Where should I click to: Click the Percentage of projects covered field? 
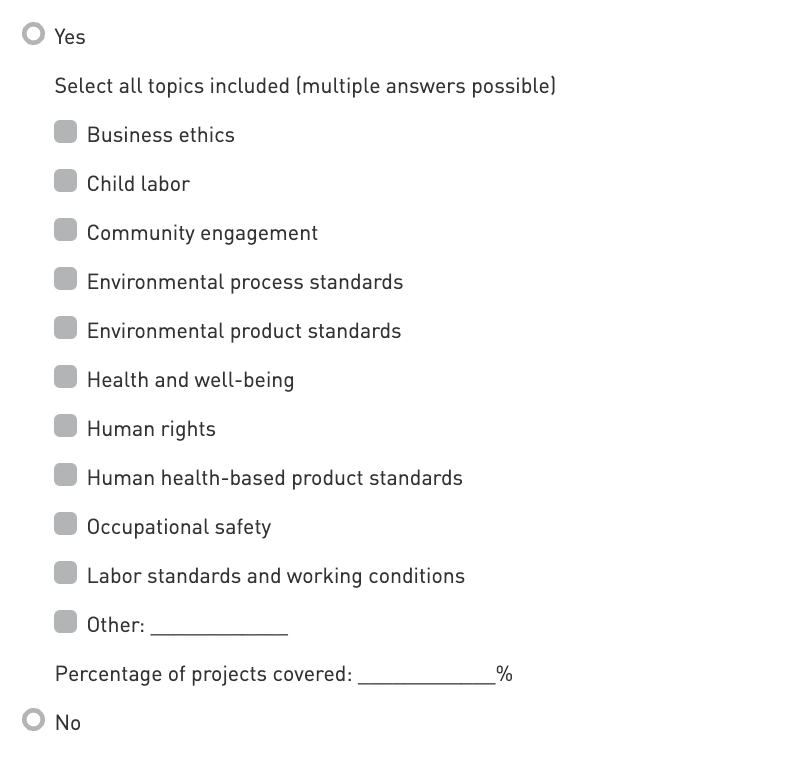click(426, 675)
